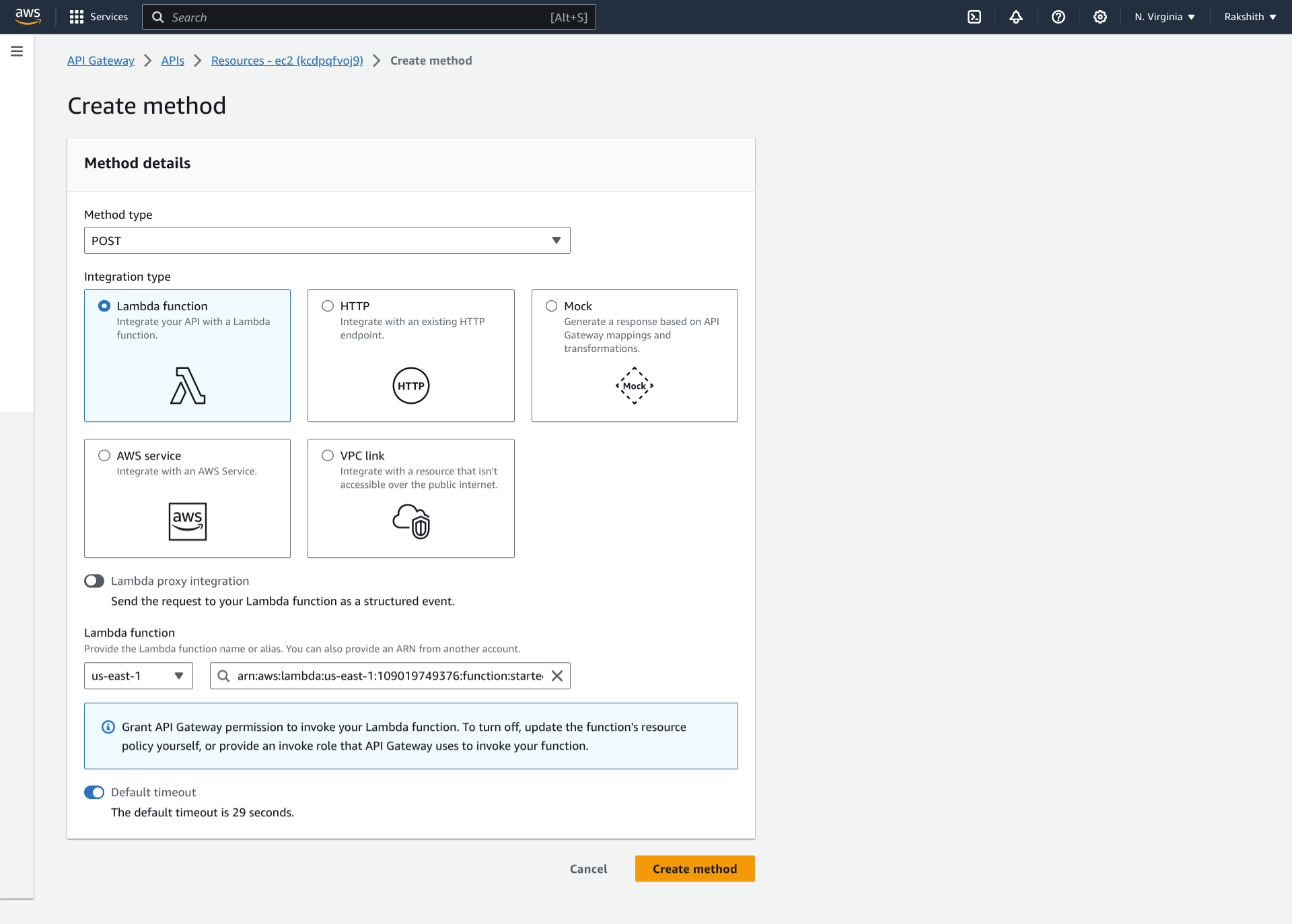The image size is (1292, 924).
Task: Click "Integrate with an AWS Service." text
Action: [x=187, y=471]
